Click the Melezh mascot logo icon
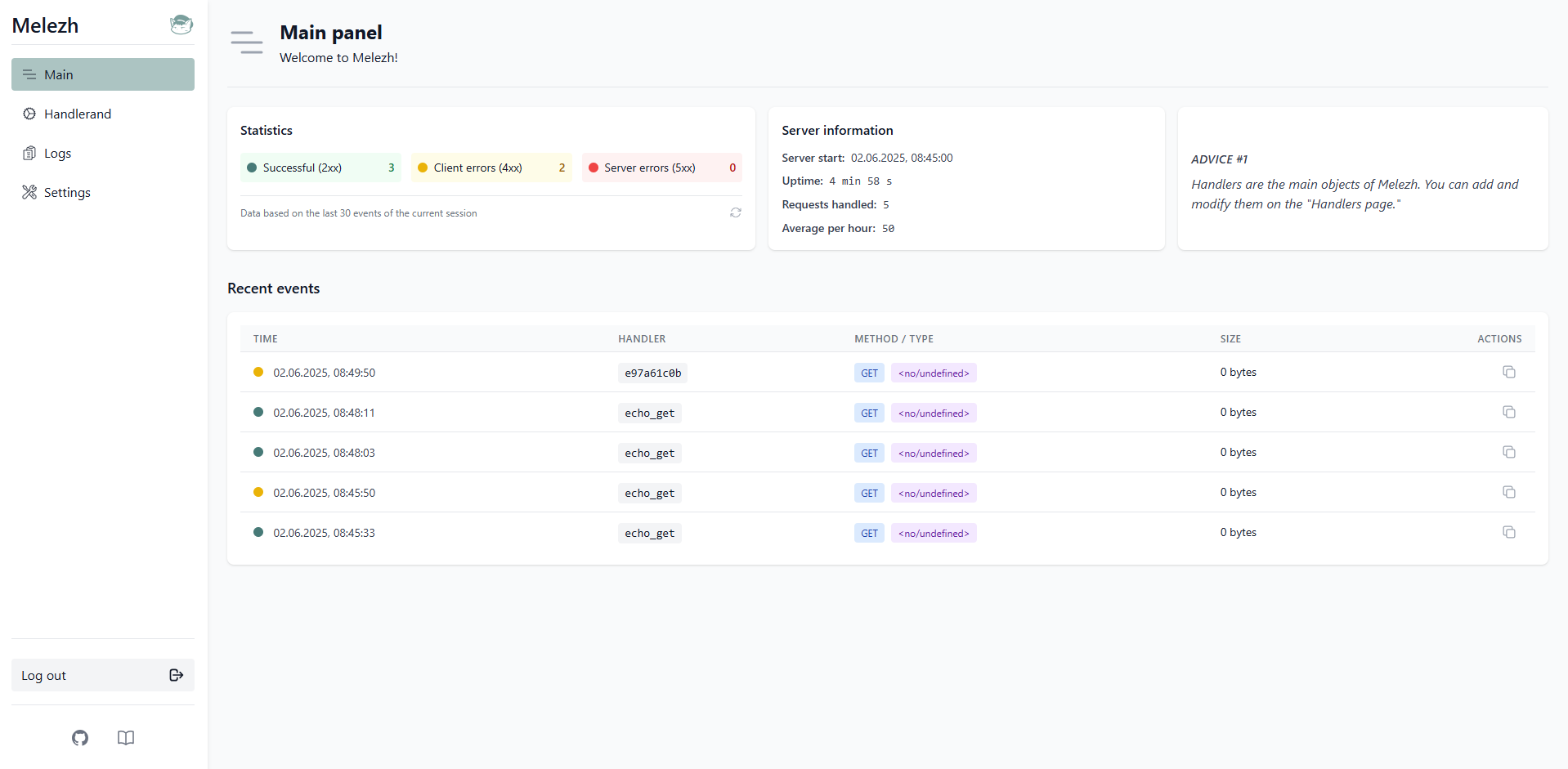1568x769 pixels. [181, 25]
